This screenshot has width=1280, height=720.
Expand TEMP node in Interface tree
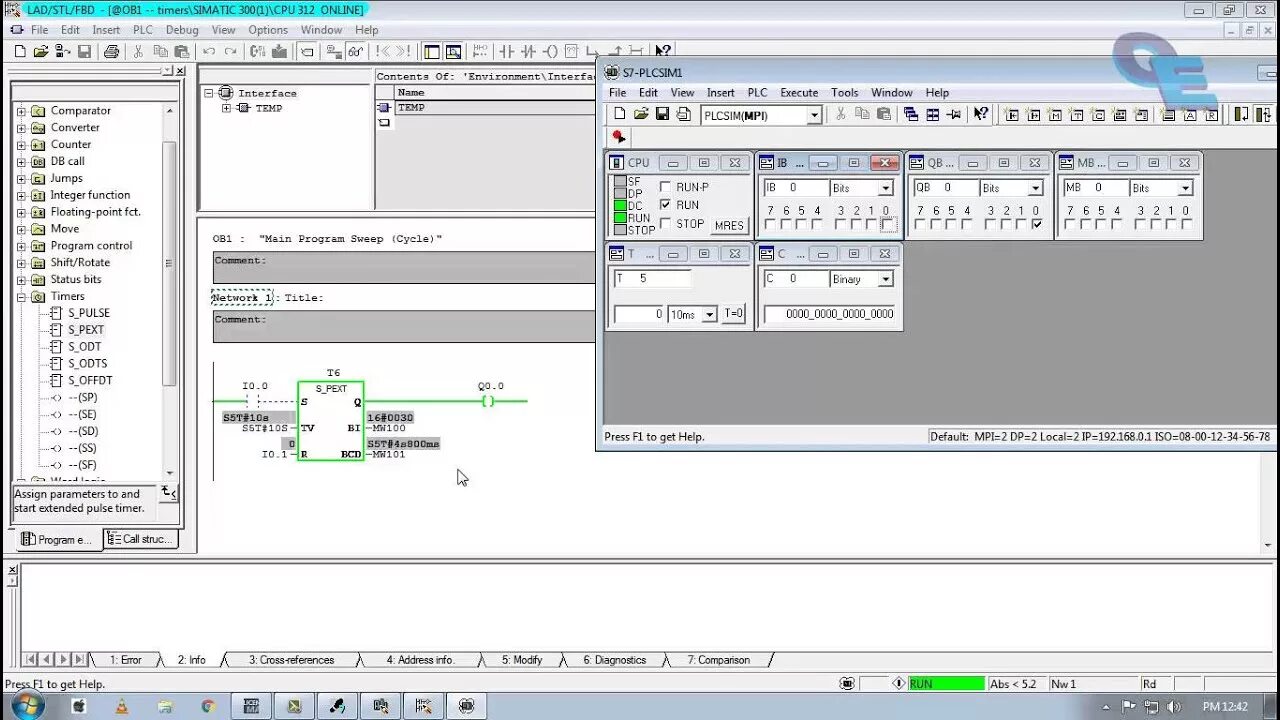point(226,108)
